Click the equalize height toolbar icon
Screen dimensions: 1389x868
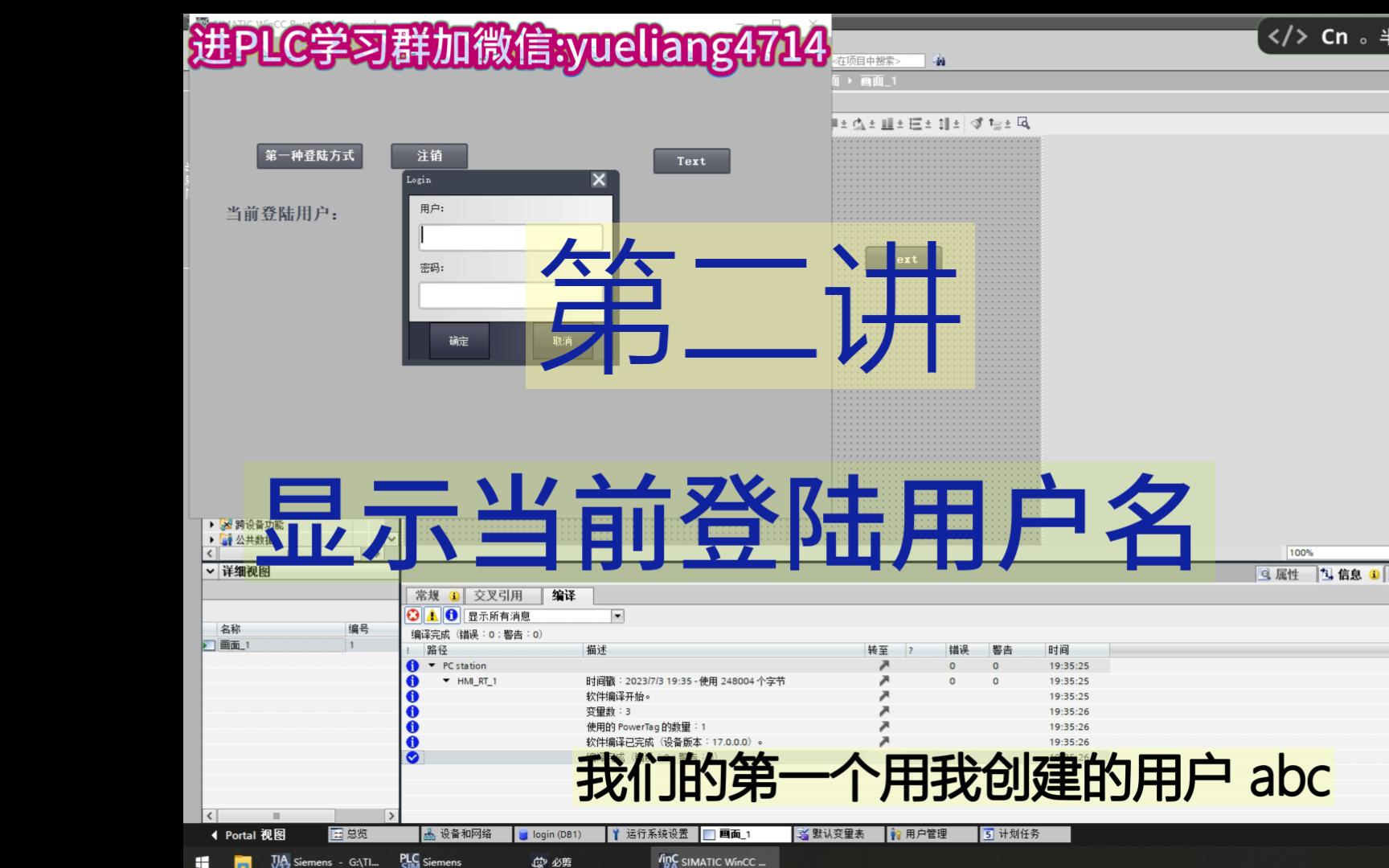pos(944,124)
